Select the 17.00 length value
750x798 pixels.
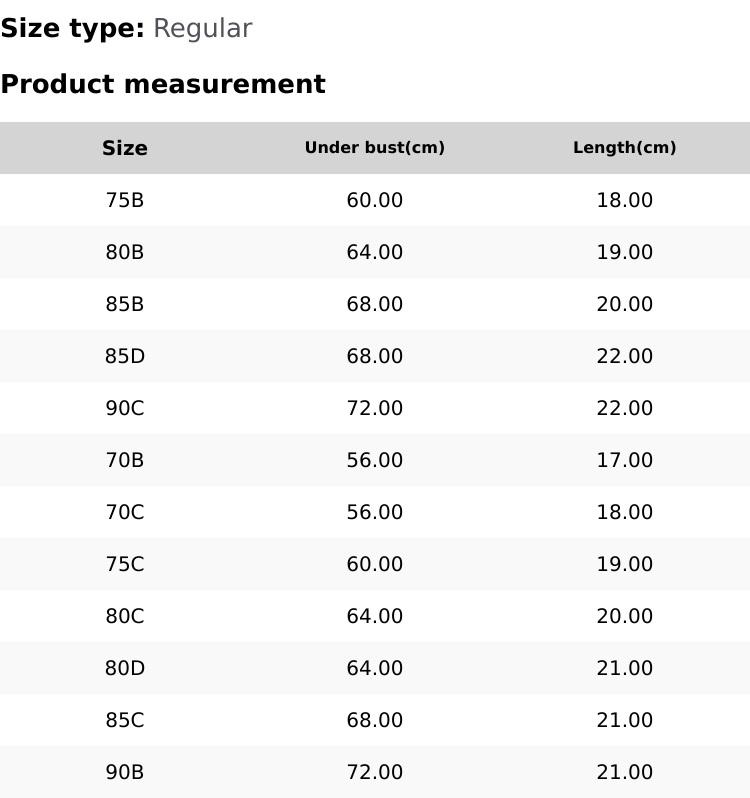tap(624, 460)
